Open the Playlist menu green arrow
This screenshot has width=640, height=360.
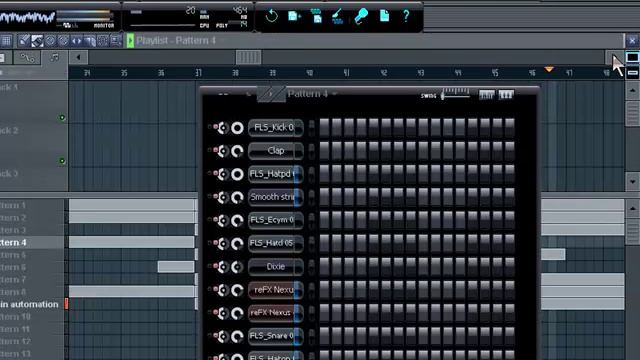130,40
